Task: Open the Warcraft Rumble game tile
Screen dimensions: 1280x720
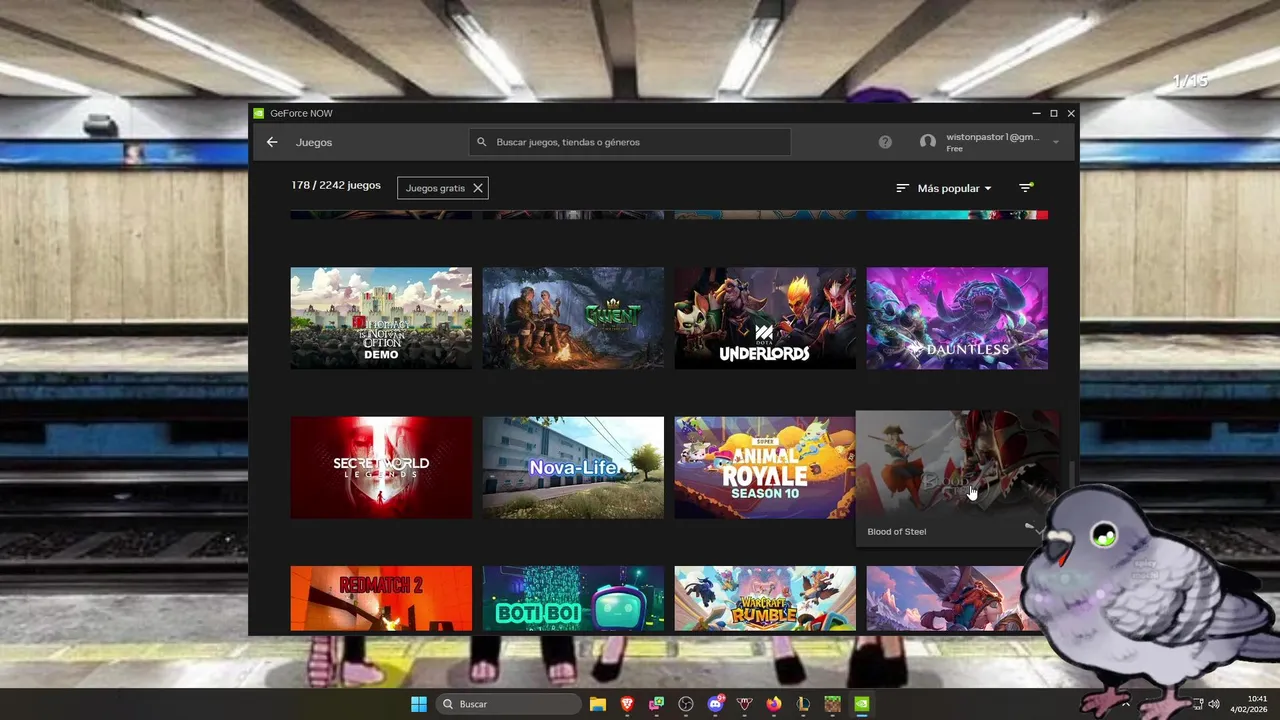Action: [x=765, y=598]
